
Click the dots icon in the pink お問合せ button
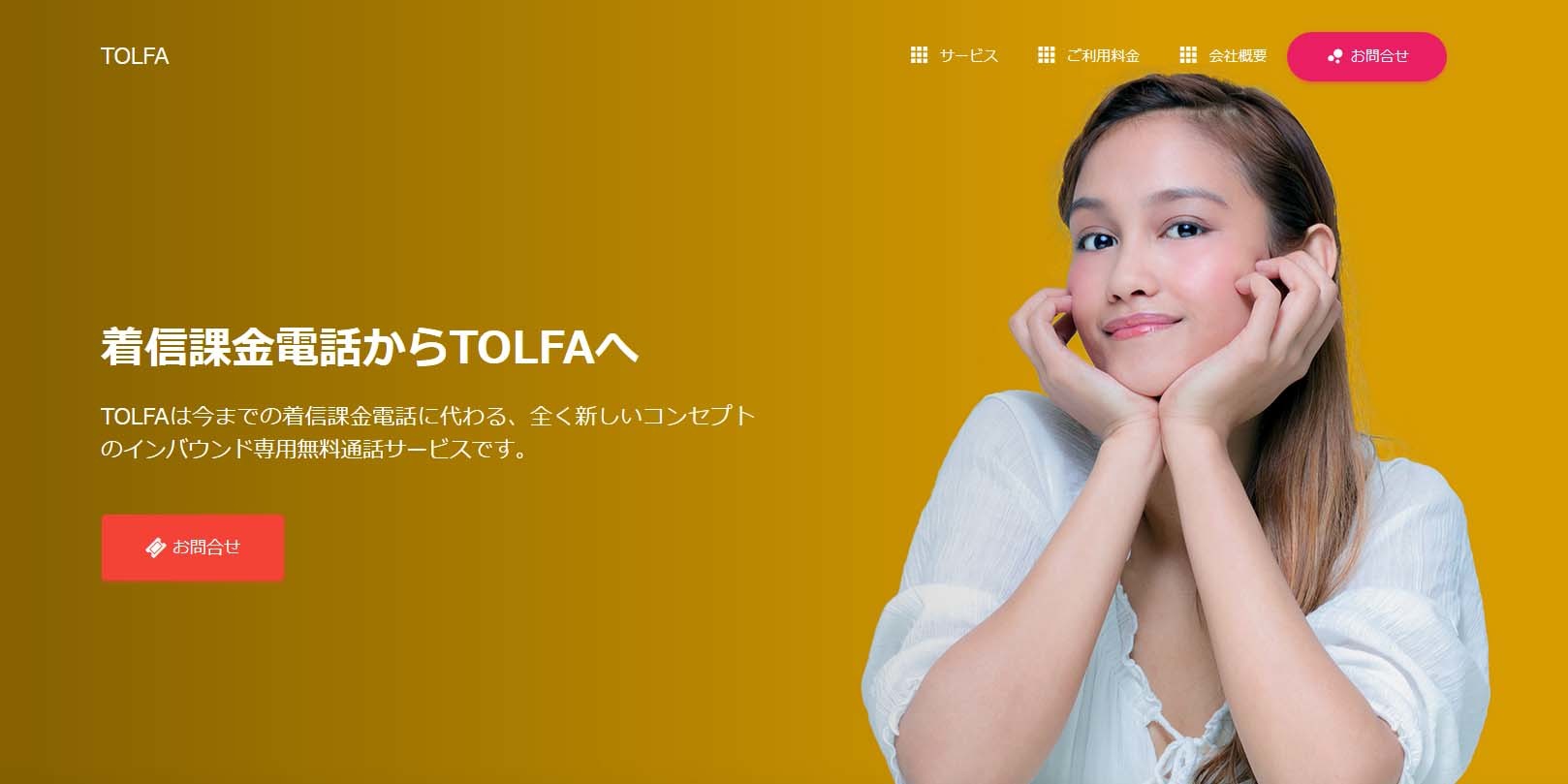pyautogui.click(x=1334, y=56)
